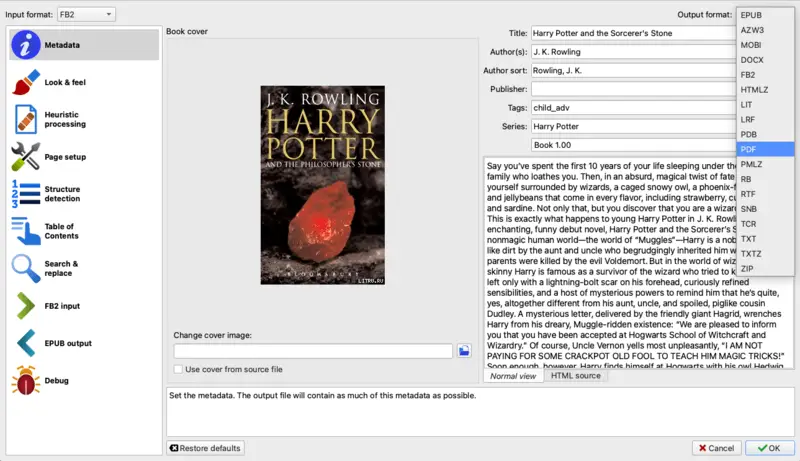
Task: Choose TCR from the output format list
Action: [x=765, y=224]
